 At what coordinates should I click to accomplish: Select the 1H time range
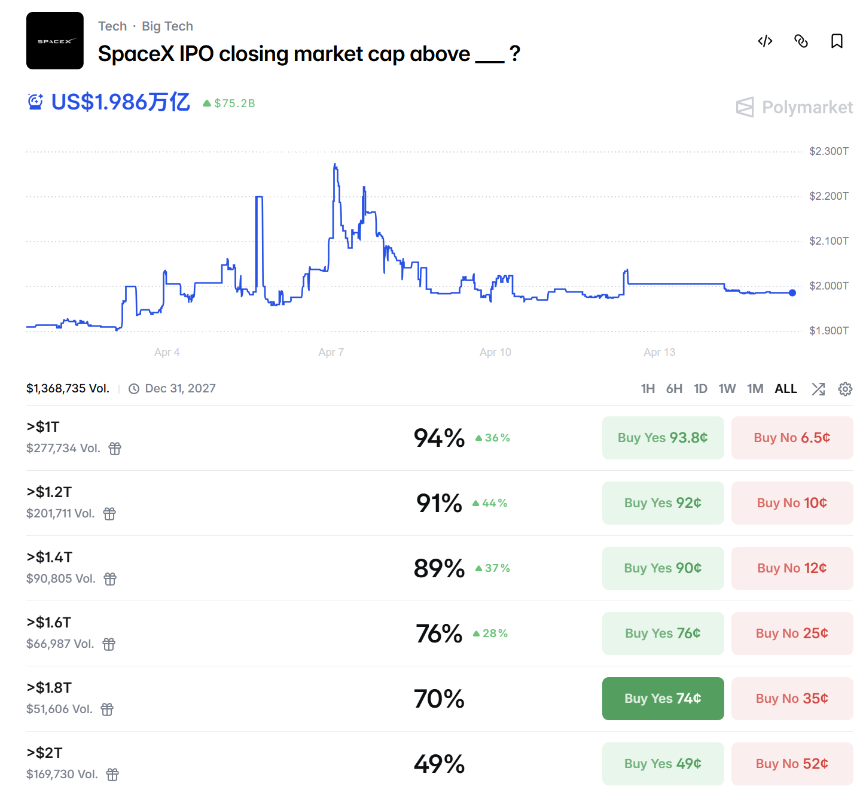tap(650, 388)
